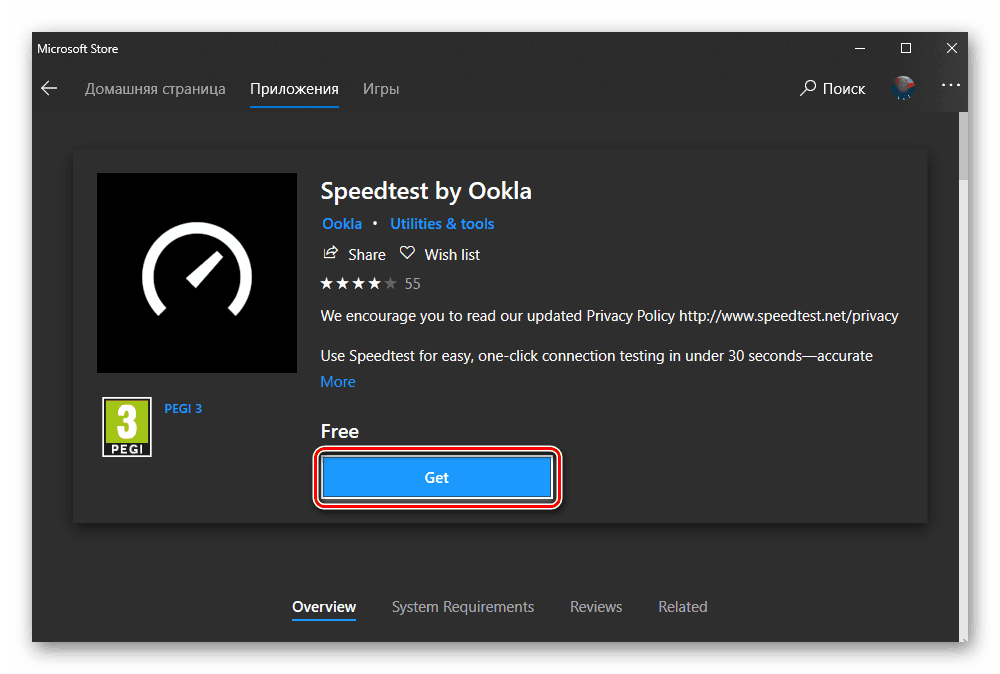
Task: Click the back arrow icon
Action: (49, 89)
